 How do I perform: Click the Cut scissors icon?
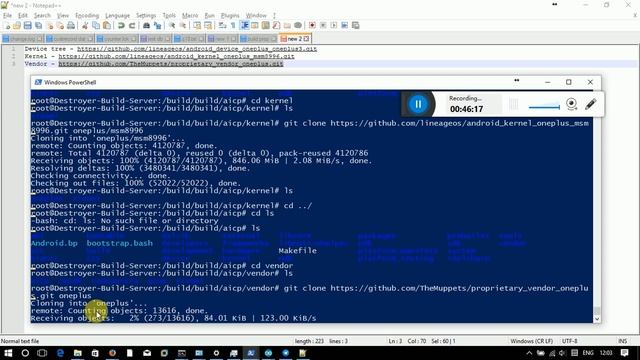coord(85,25)
